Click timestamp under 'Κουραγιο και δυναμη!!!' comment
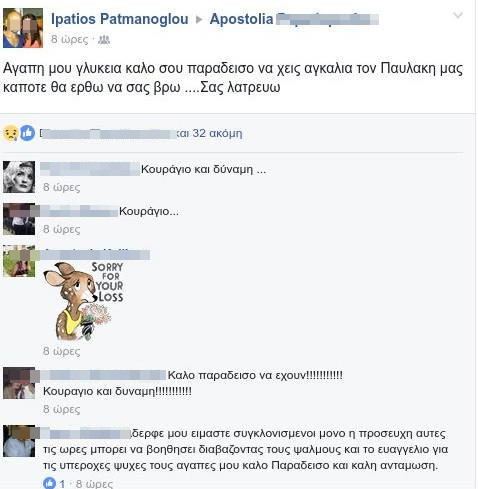The width and height of the screenshot is (478, 489). click(62, 409)
